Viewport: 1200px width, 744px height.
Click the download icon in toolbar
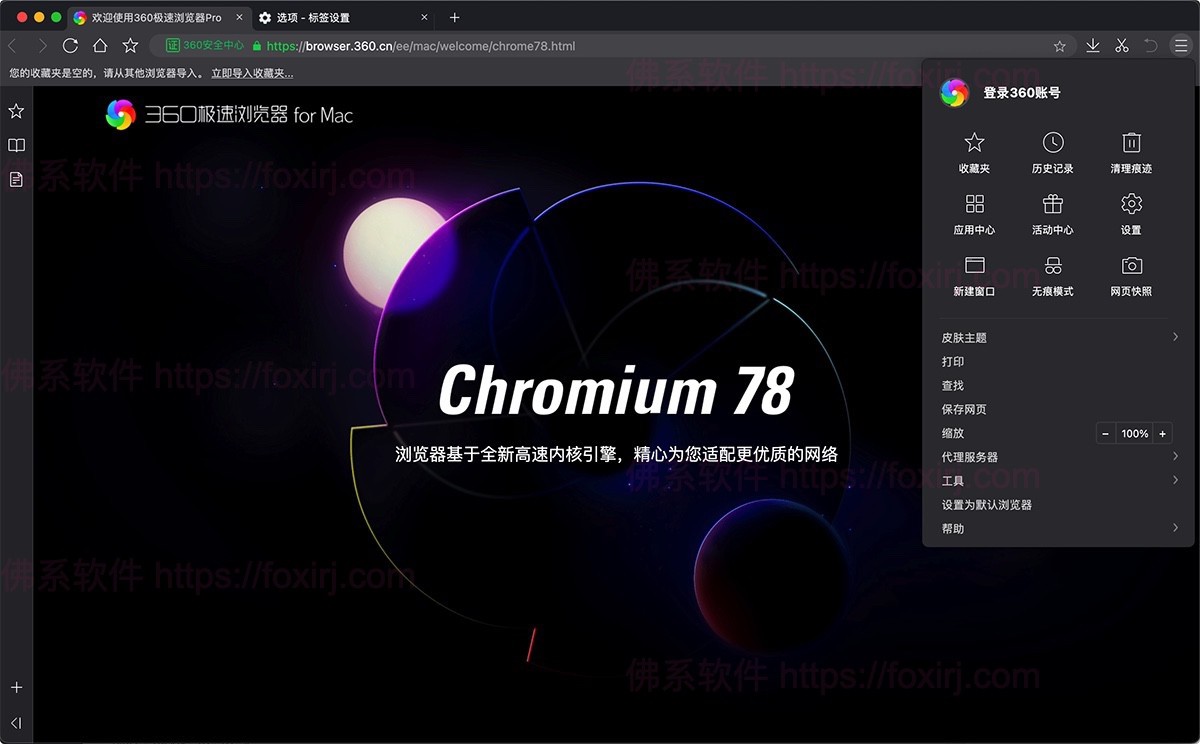click(x=1093, y=46)
